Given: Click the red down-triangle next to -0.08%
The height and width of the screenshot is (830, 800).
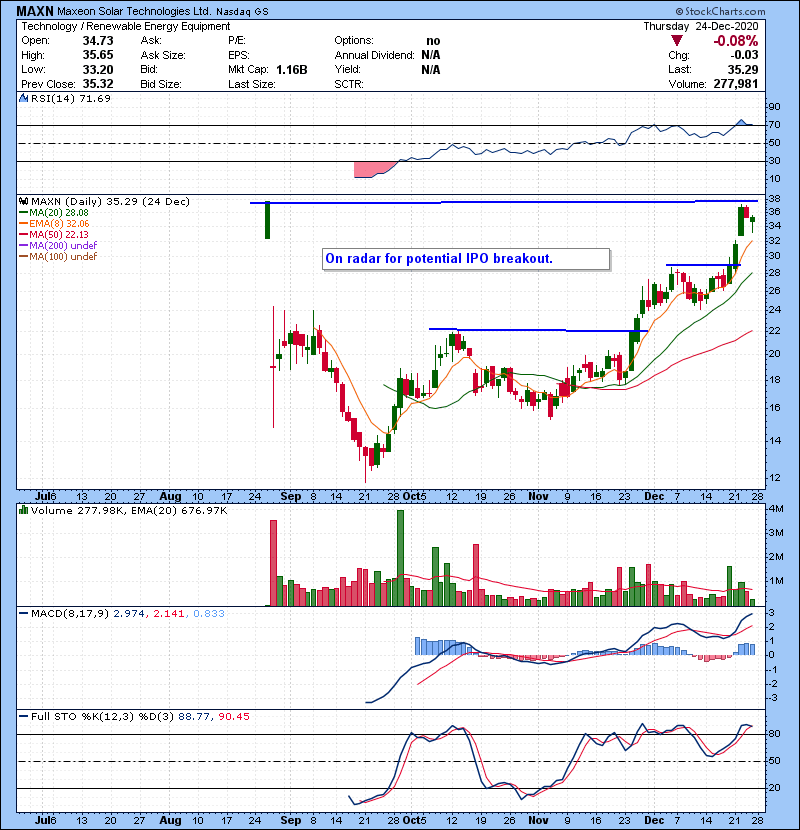Looking at the screenshot, I should [x=677, y=40].
